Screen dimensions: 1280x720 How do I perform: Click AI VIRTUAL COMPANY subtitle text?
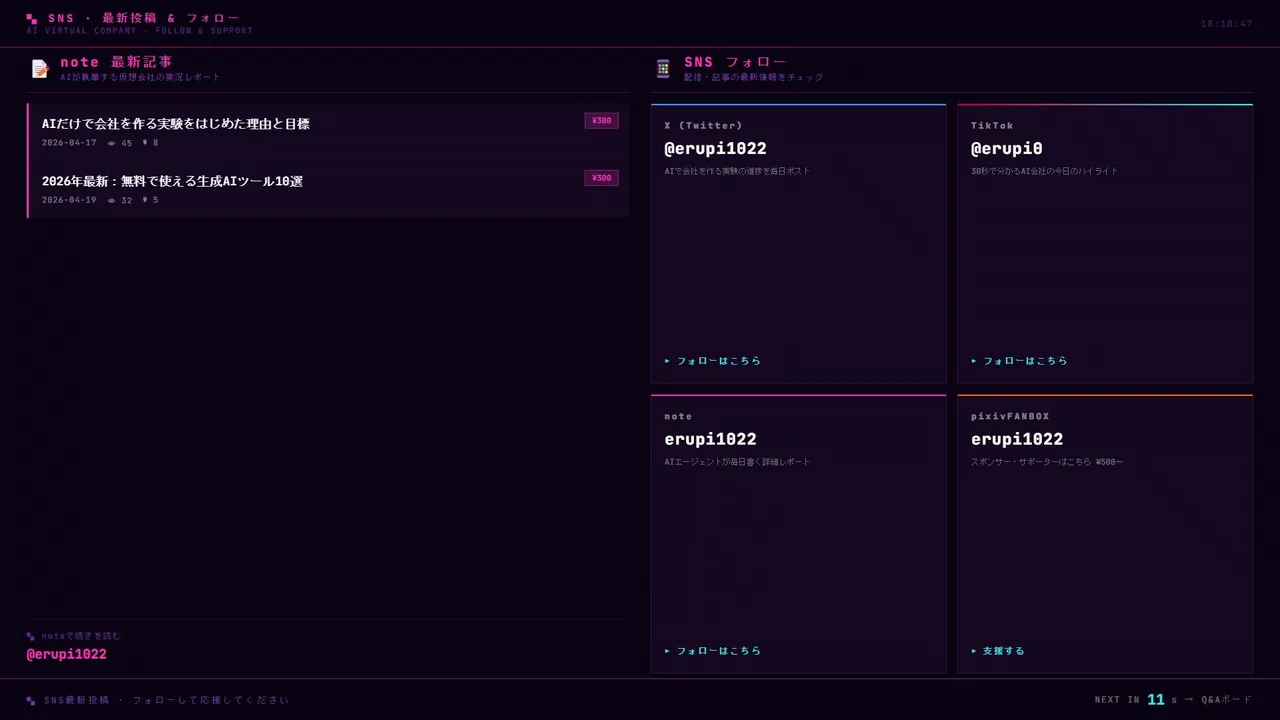pyautogui.click(x=139, y=31)
